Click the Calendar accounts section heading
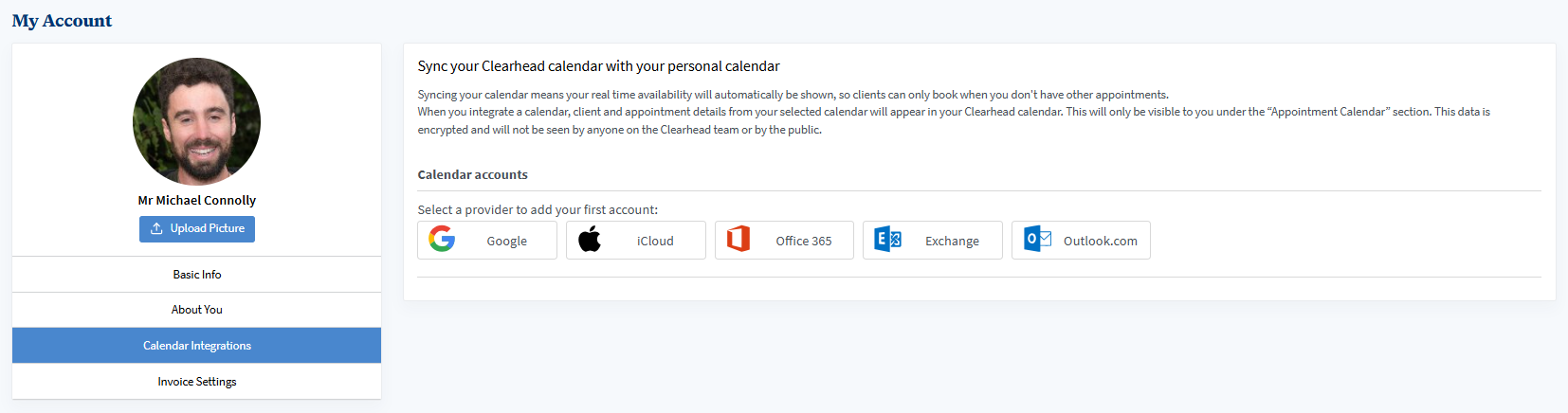 472,174
